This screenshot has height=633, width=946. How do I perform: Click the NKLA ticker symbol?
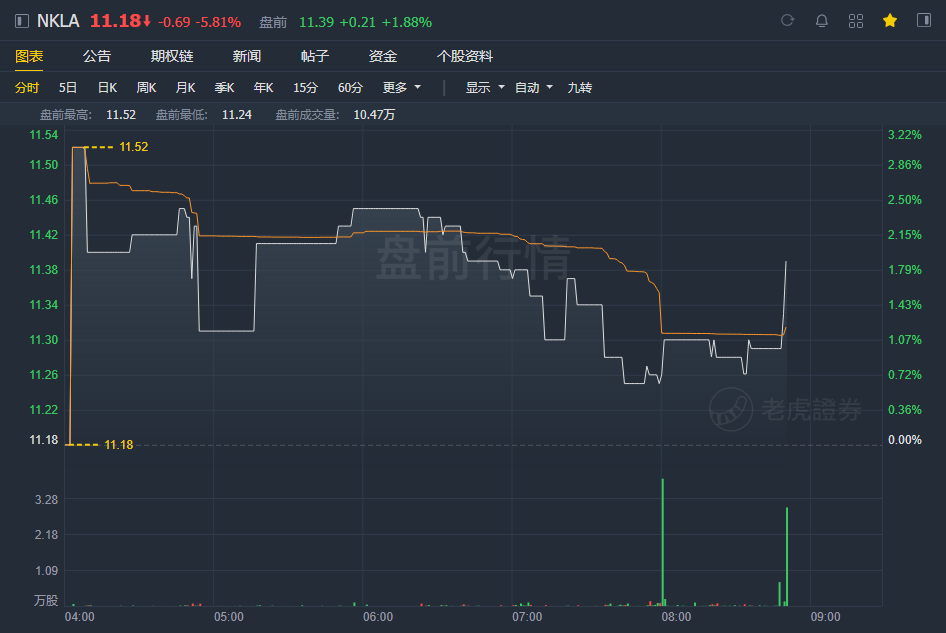pyautogui.click(x=58, y=21)
